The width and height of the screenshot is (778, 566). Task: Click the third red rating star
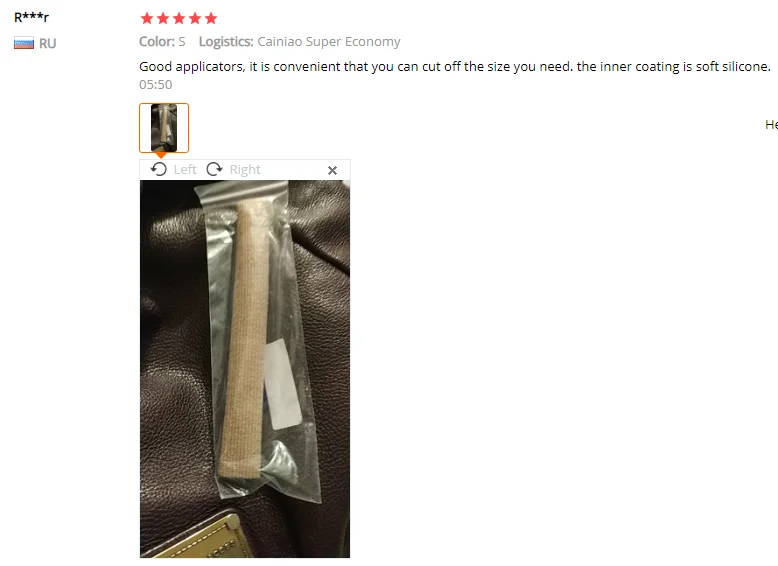[x=179, y=18]
